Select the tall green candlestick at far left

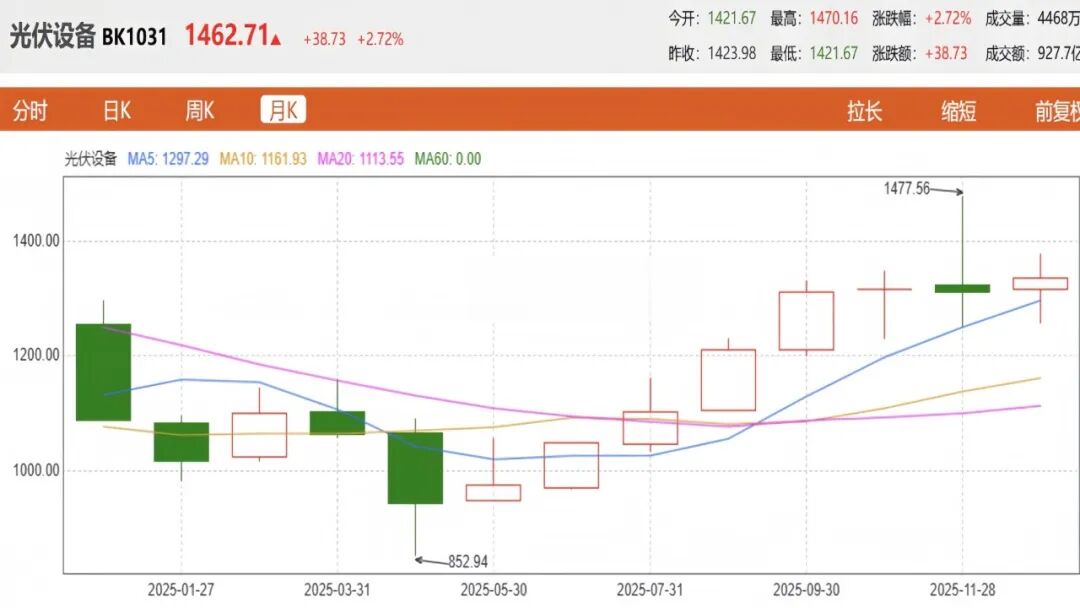(x=104, y=372)
